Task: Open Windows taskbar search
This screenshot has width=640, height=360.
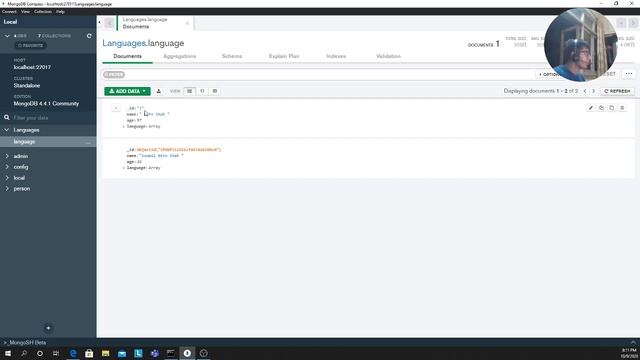Action: tap(24, 353)
